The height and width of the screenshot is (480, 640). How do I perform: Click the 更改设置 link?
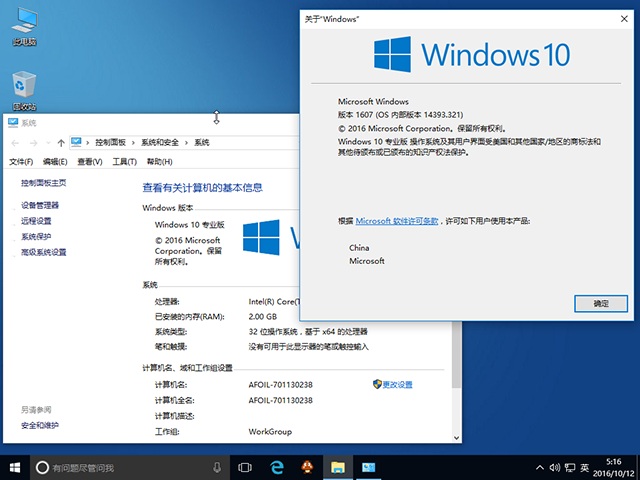pyautogui.click(x=396, y=384)
